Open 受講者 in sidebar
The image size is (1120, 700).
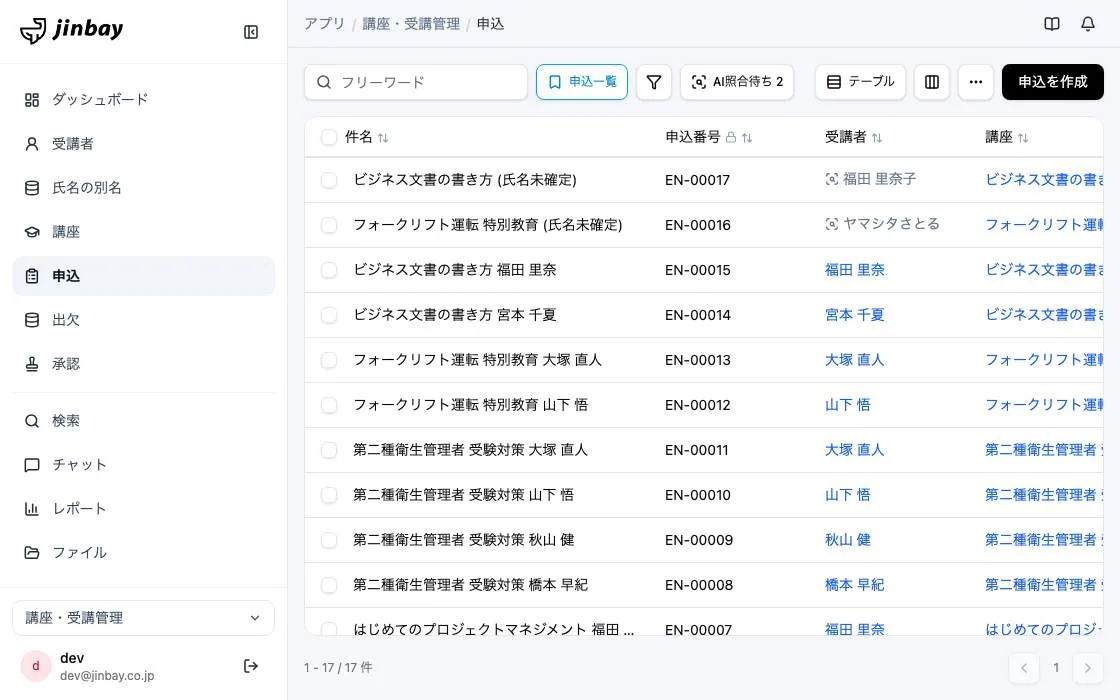point(144,144)
